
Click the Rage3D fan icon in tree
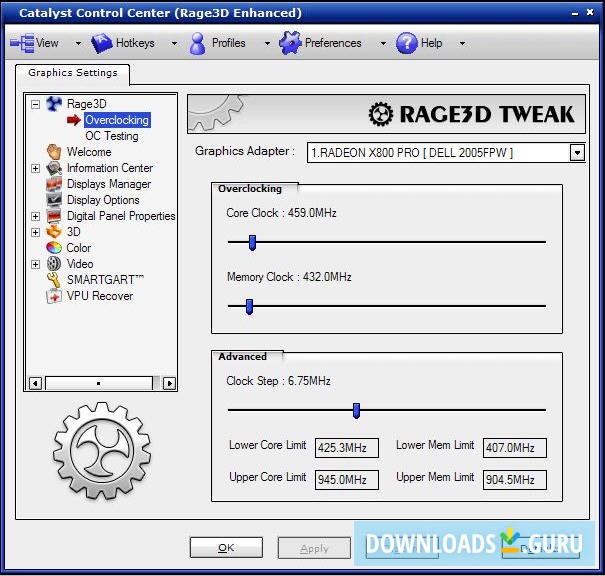(54, 104)
